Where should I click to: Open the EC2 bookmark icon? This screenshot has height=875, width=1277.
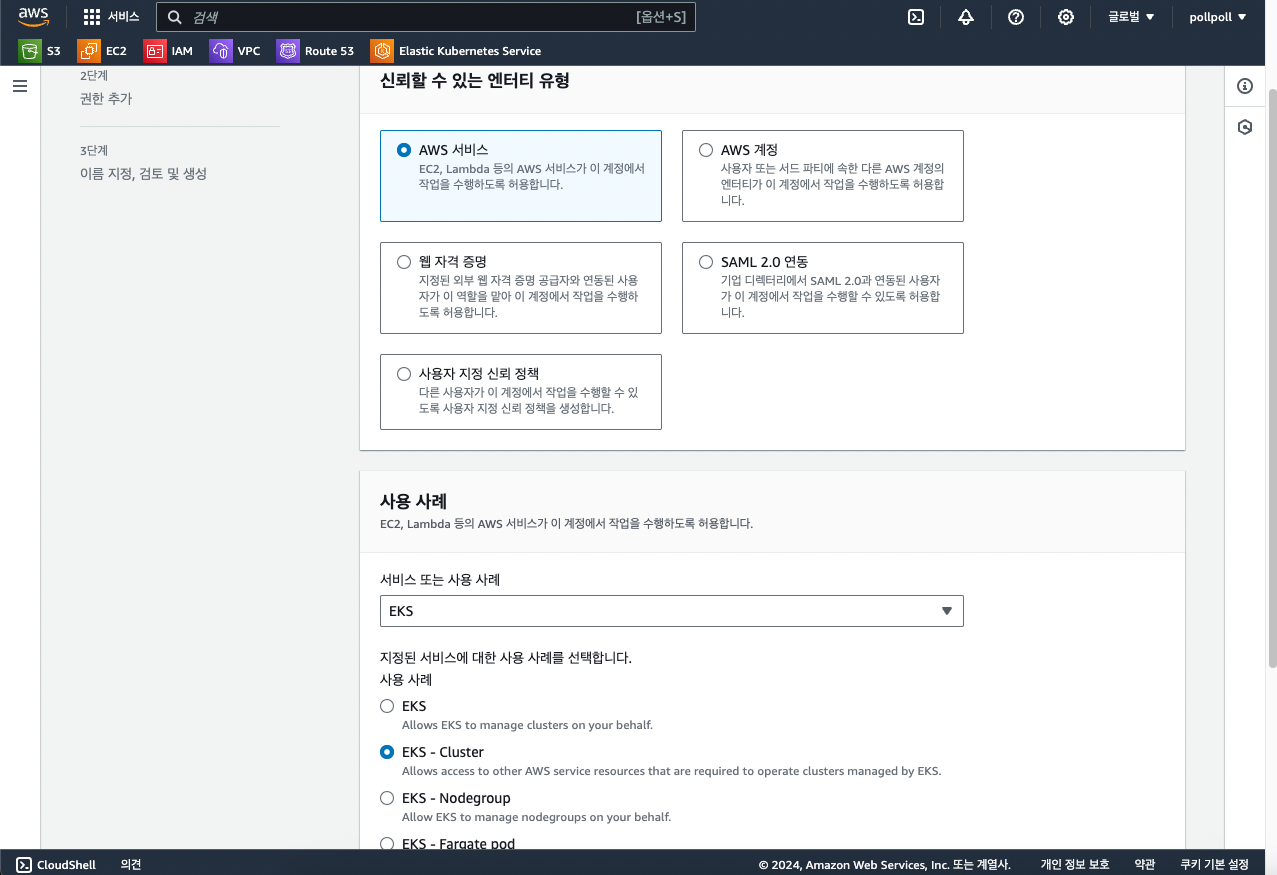point(89,51)
